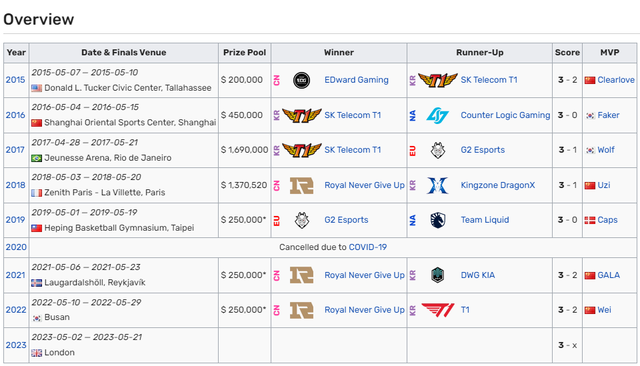Open the COVID-19 link

tap(368, 247)
